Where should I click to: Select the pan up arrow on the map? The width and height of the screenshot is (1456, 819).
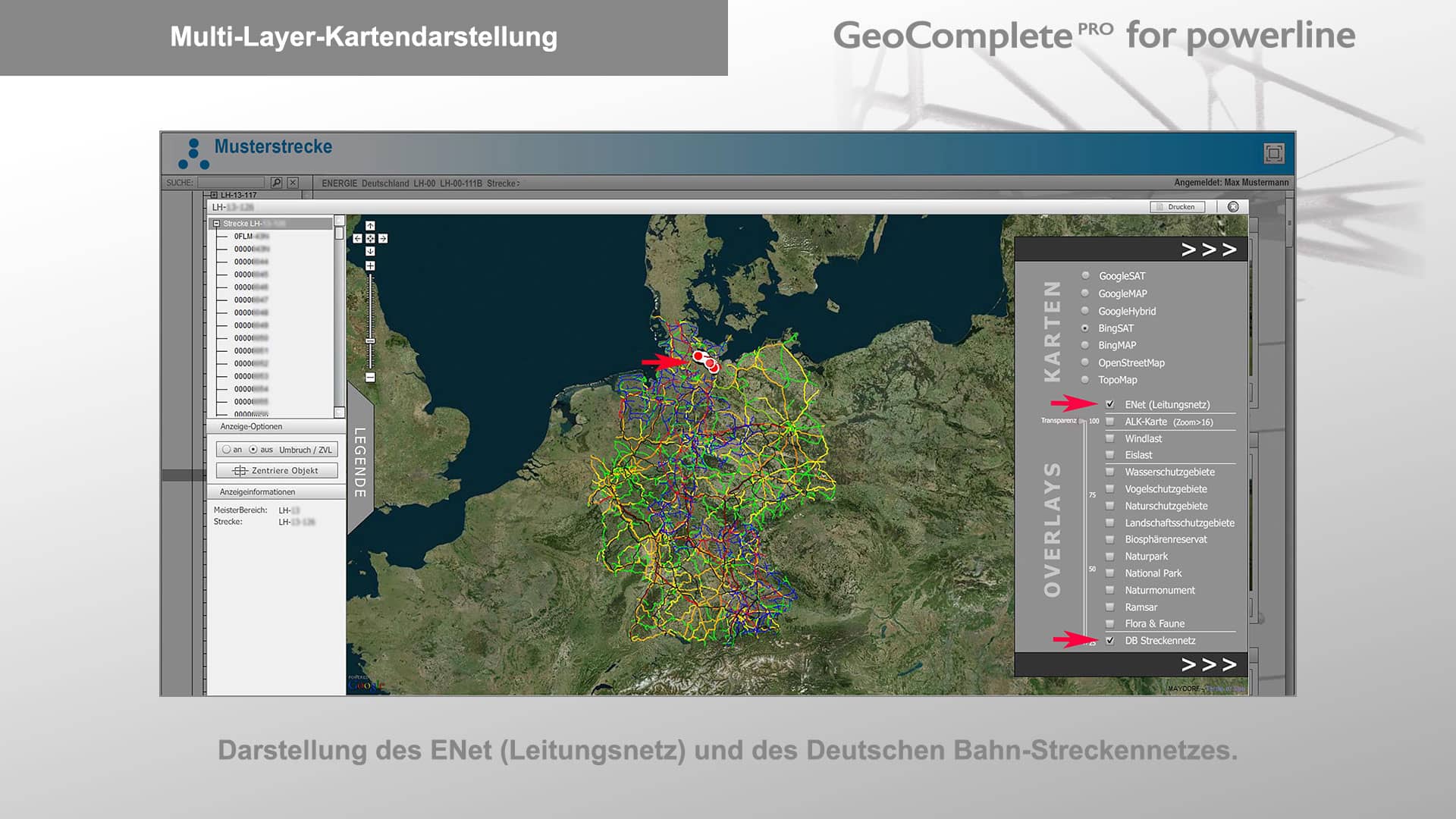(370, 225)
